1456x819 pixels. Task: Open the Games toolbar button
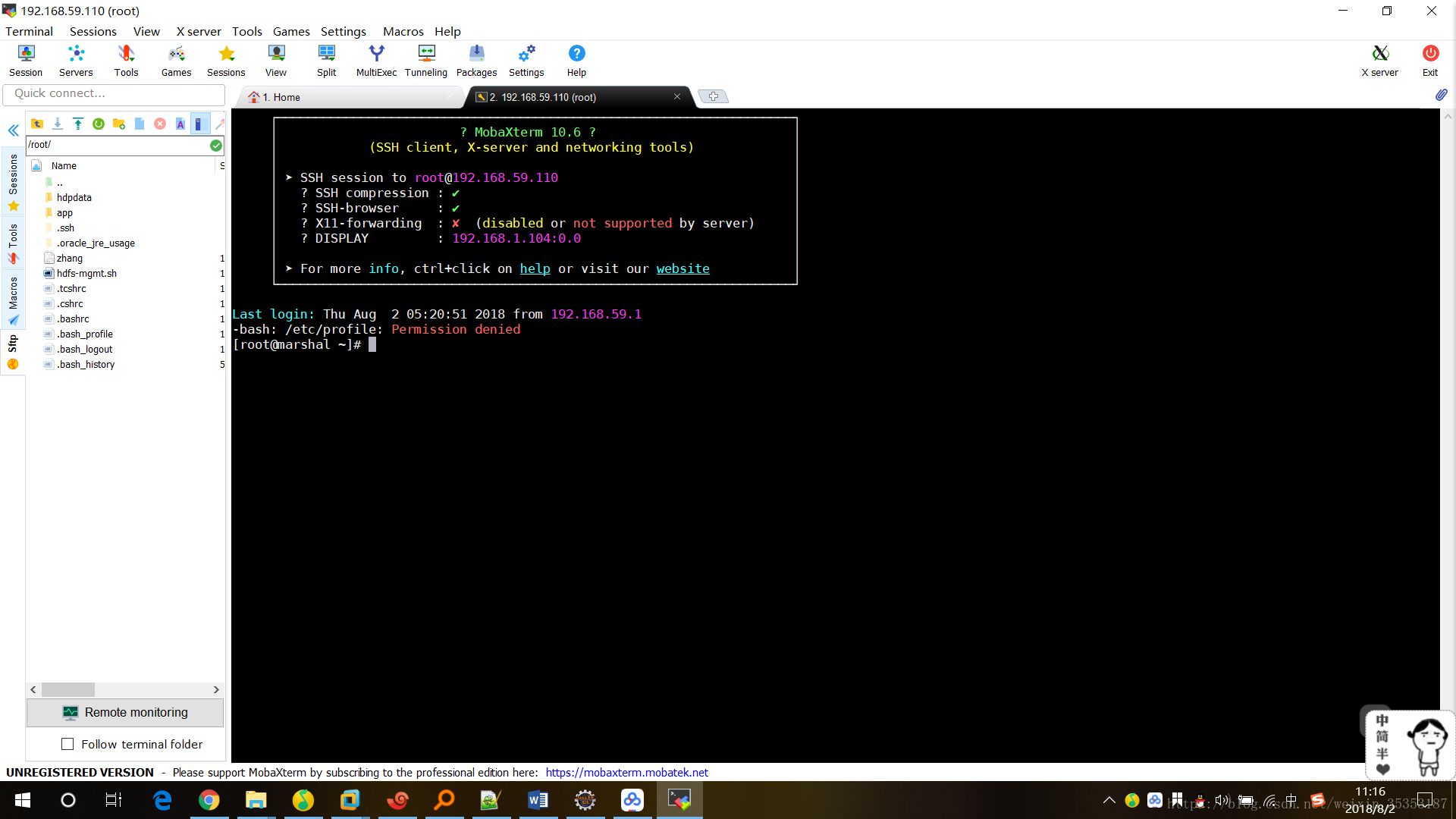point(176,61)
